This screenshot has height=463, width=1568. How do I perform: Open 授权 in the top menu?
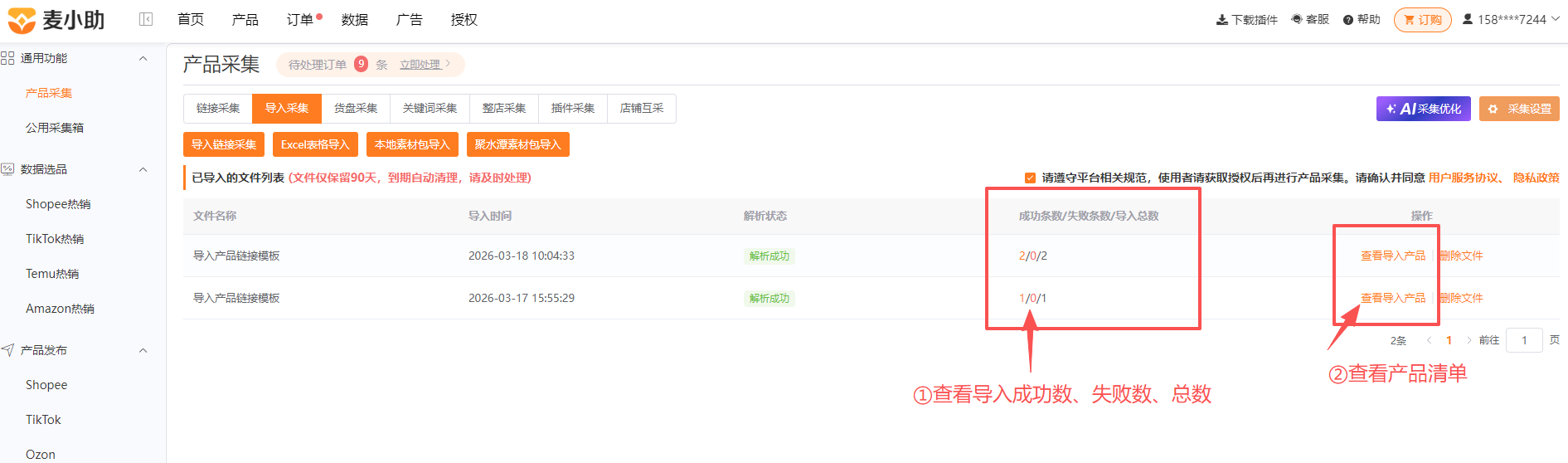point(464,20)
